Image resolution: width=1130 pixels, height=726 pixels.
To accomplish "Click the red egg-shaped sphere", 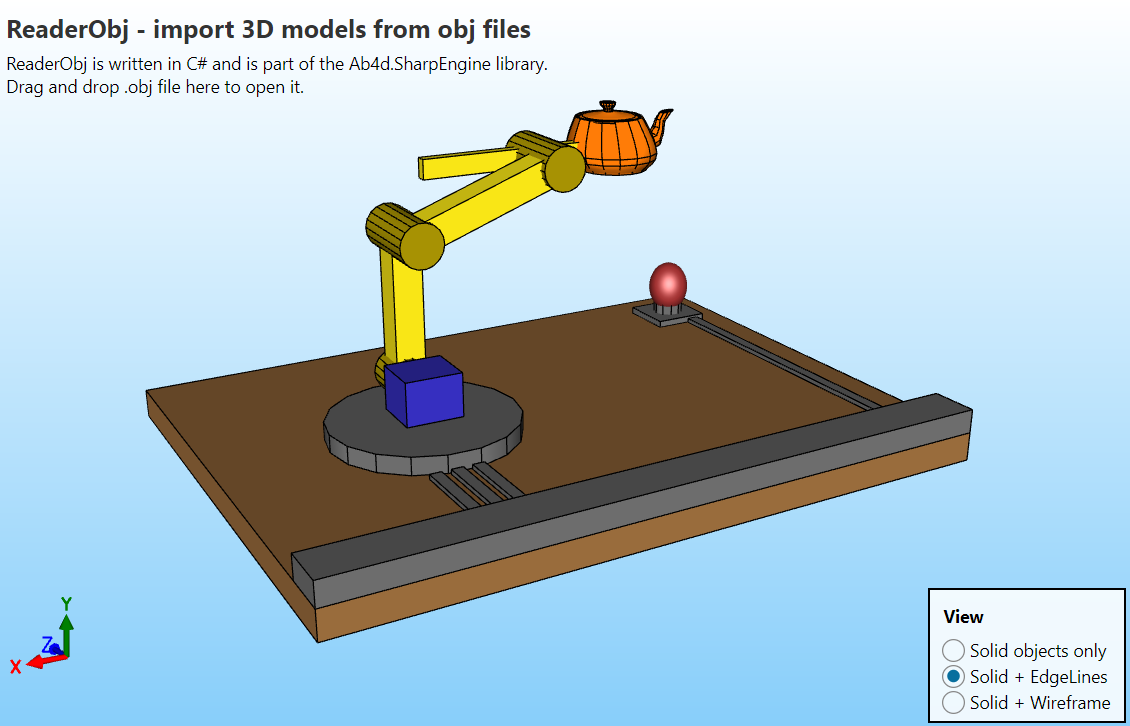I will (x=668, y=283).
